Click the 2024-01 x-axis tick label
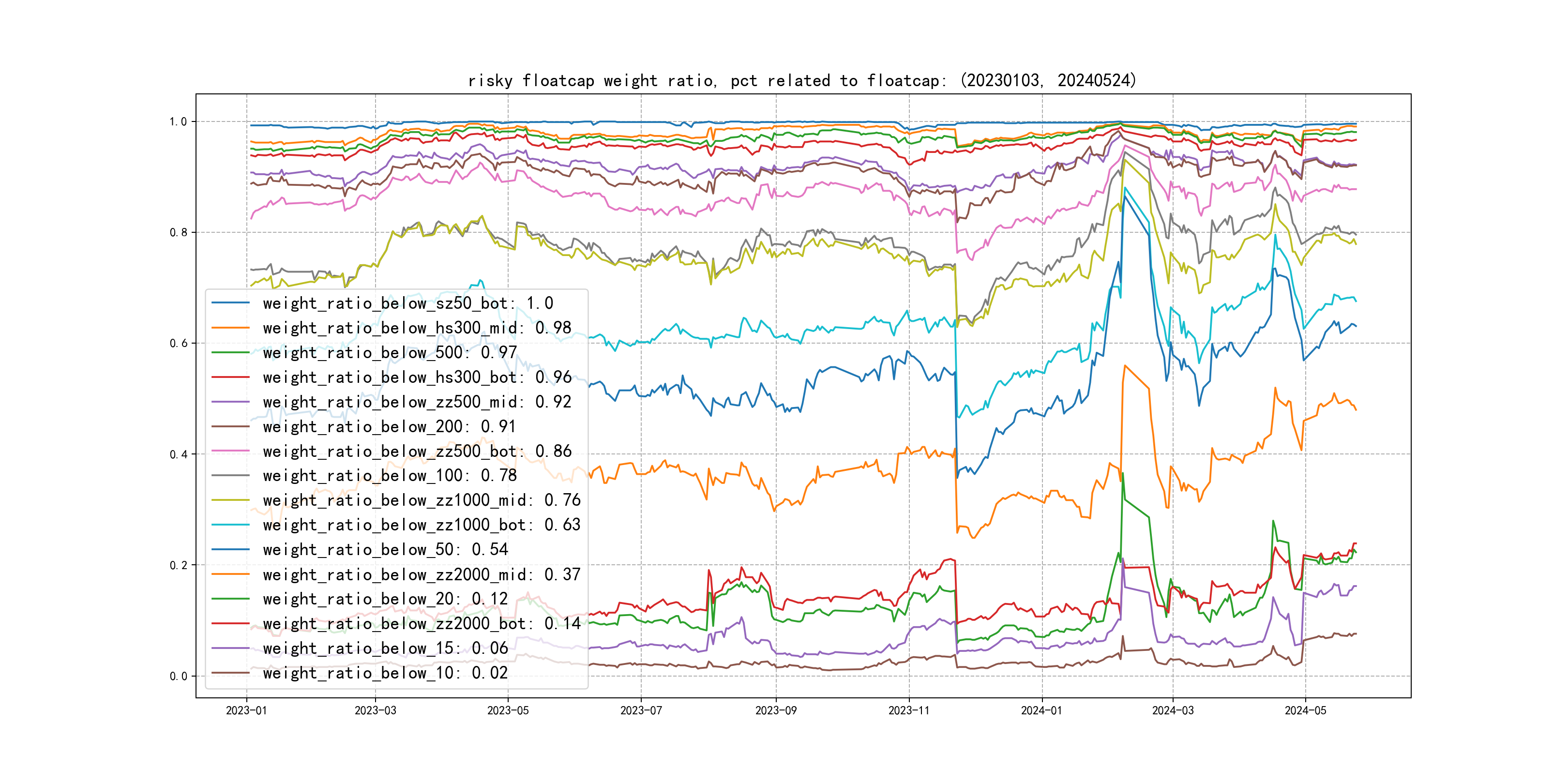 coord(1041,710)
